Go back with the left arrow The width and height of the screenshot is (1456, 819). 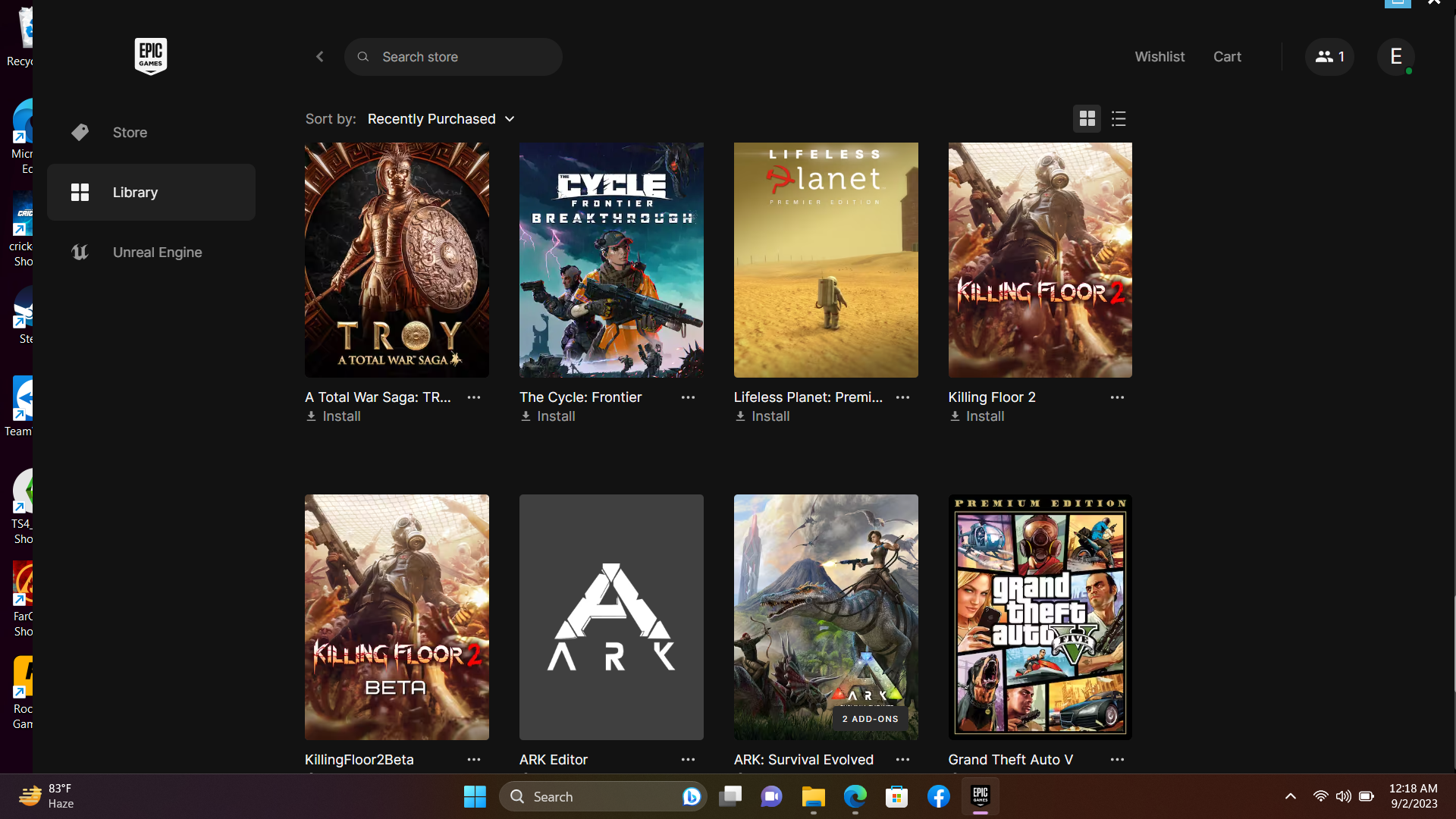point(320,57)
